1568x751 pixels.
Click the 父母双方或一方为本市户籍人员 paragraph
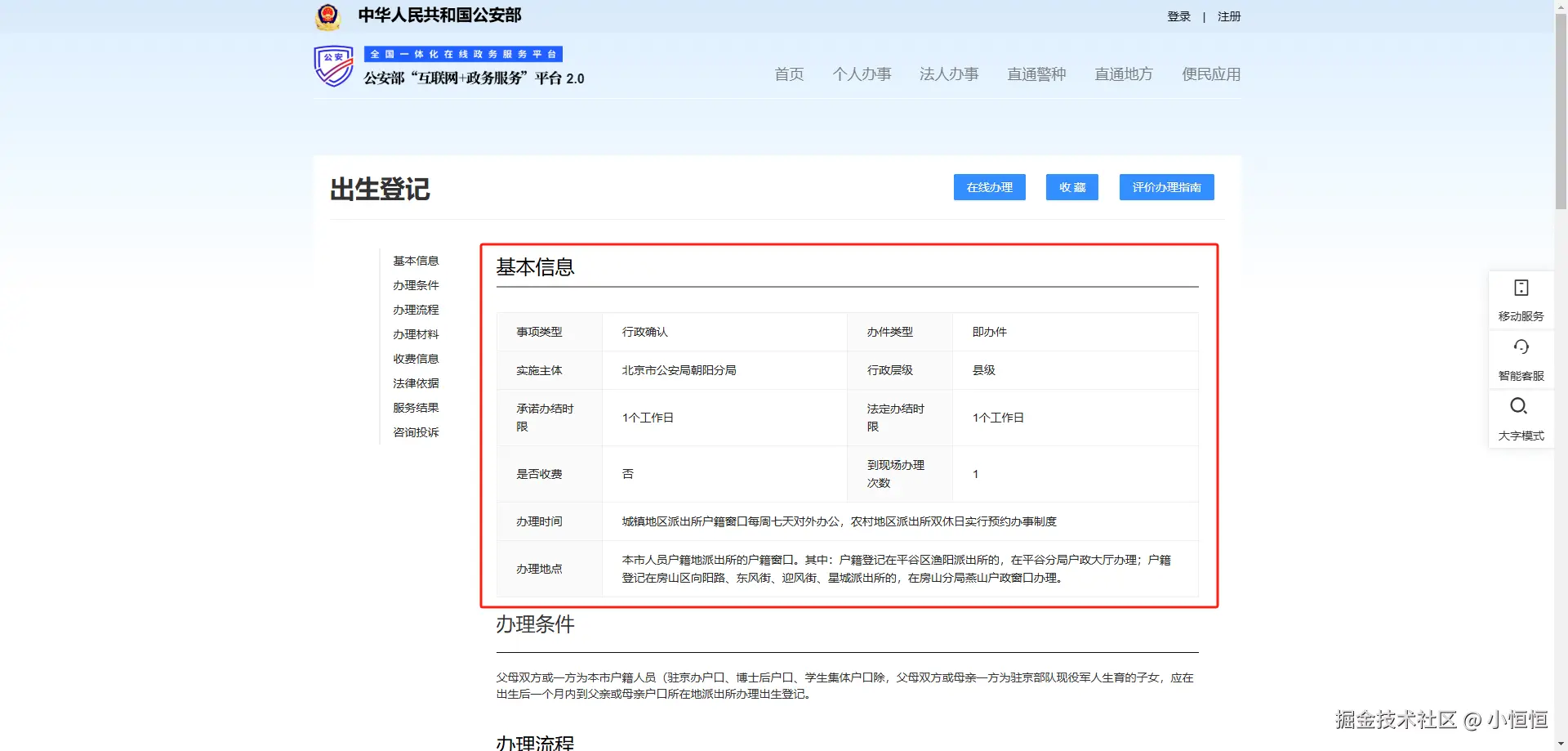pyautogui.click(x=844, y=686)
